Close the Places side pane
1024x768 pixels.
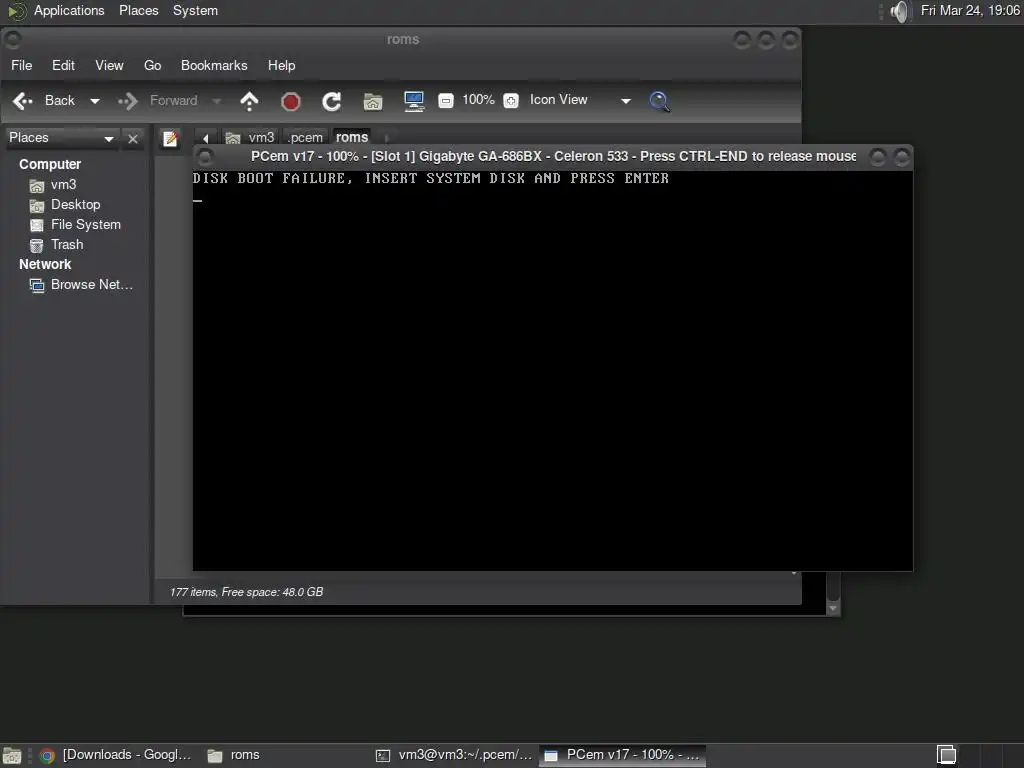pyautogui.click(x=133, y=138)
